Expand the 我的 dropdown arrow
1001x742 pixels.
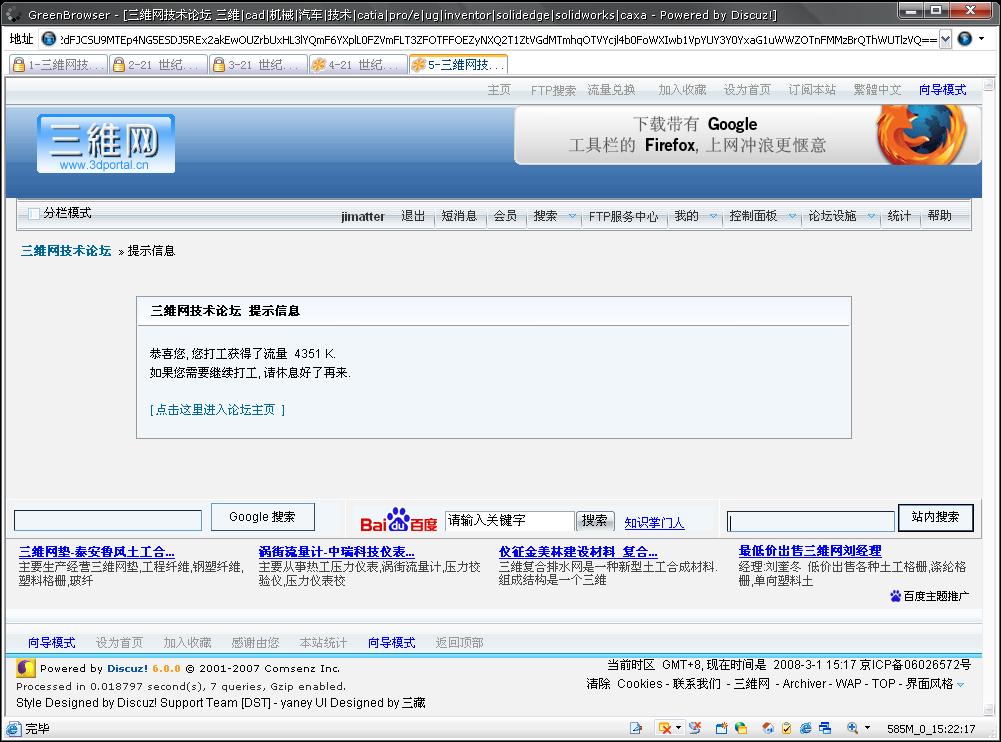coord(713,216)
